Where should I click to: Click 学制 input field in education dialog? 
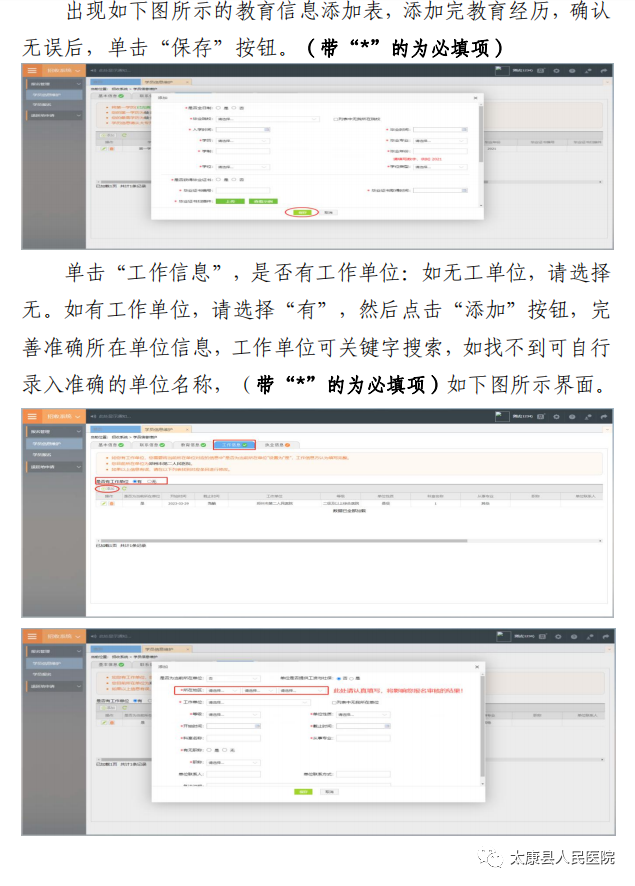242,151
